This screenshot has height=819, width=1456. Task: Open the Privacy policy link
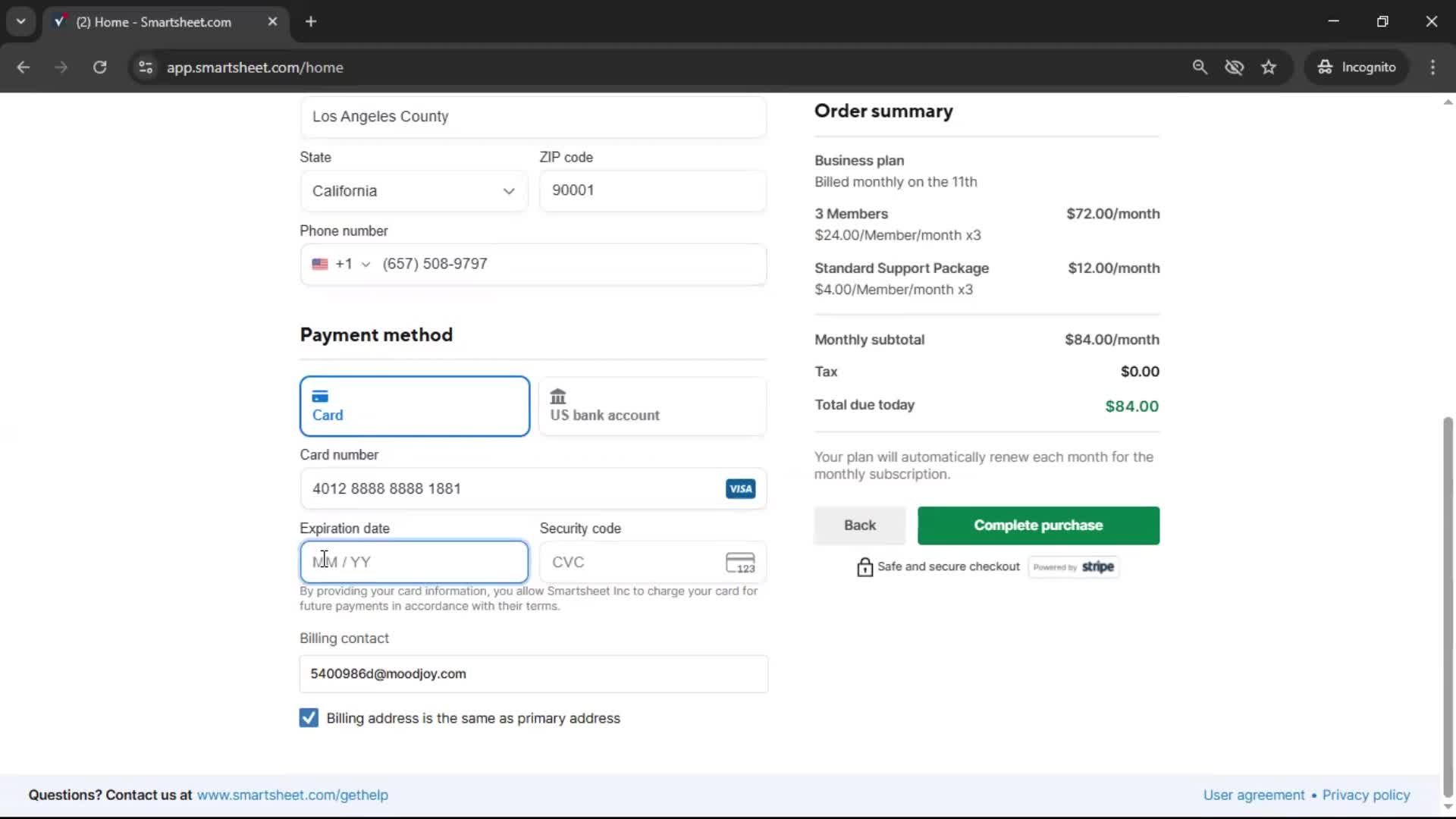point(1366,795)
